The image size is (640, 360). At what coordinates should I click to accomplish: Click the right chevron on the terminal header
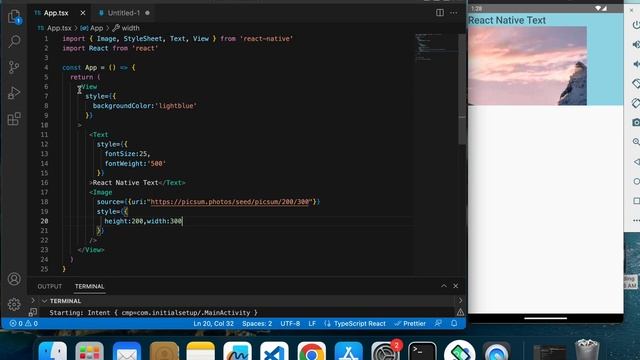click(460, 301)
